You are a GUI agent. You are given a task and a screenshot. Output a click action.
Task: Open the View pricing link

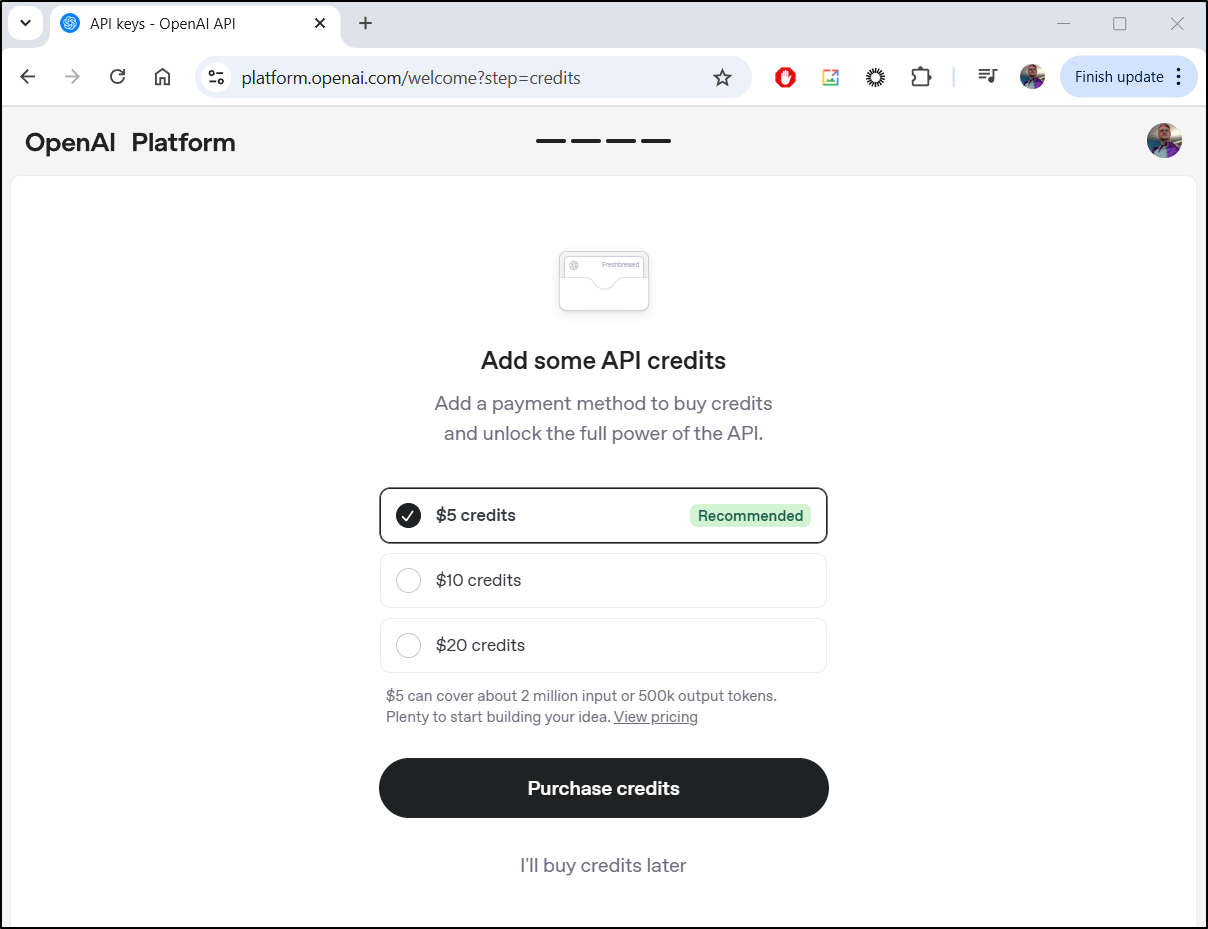coord(656,717)
